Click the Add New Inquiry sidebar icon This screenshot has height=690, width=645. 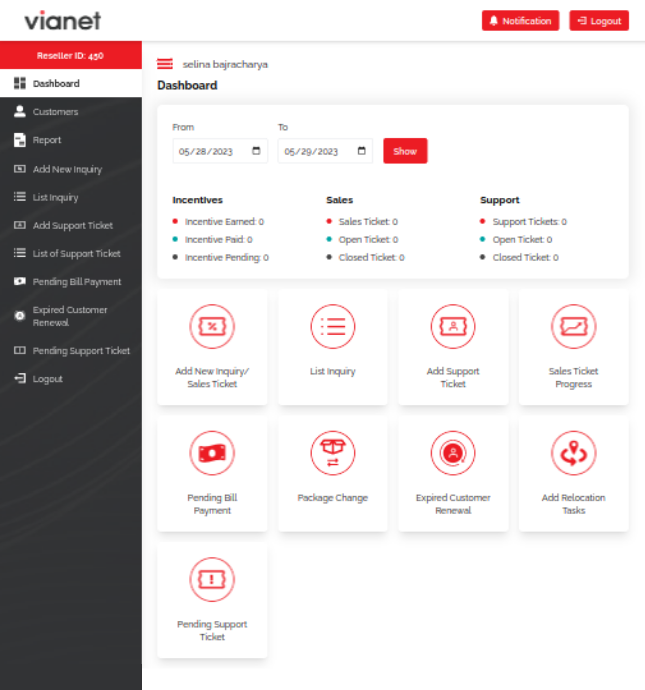tap(20, 169)
